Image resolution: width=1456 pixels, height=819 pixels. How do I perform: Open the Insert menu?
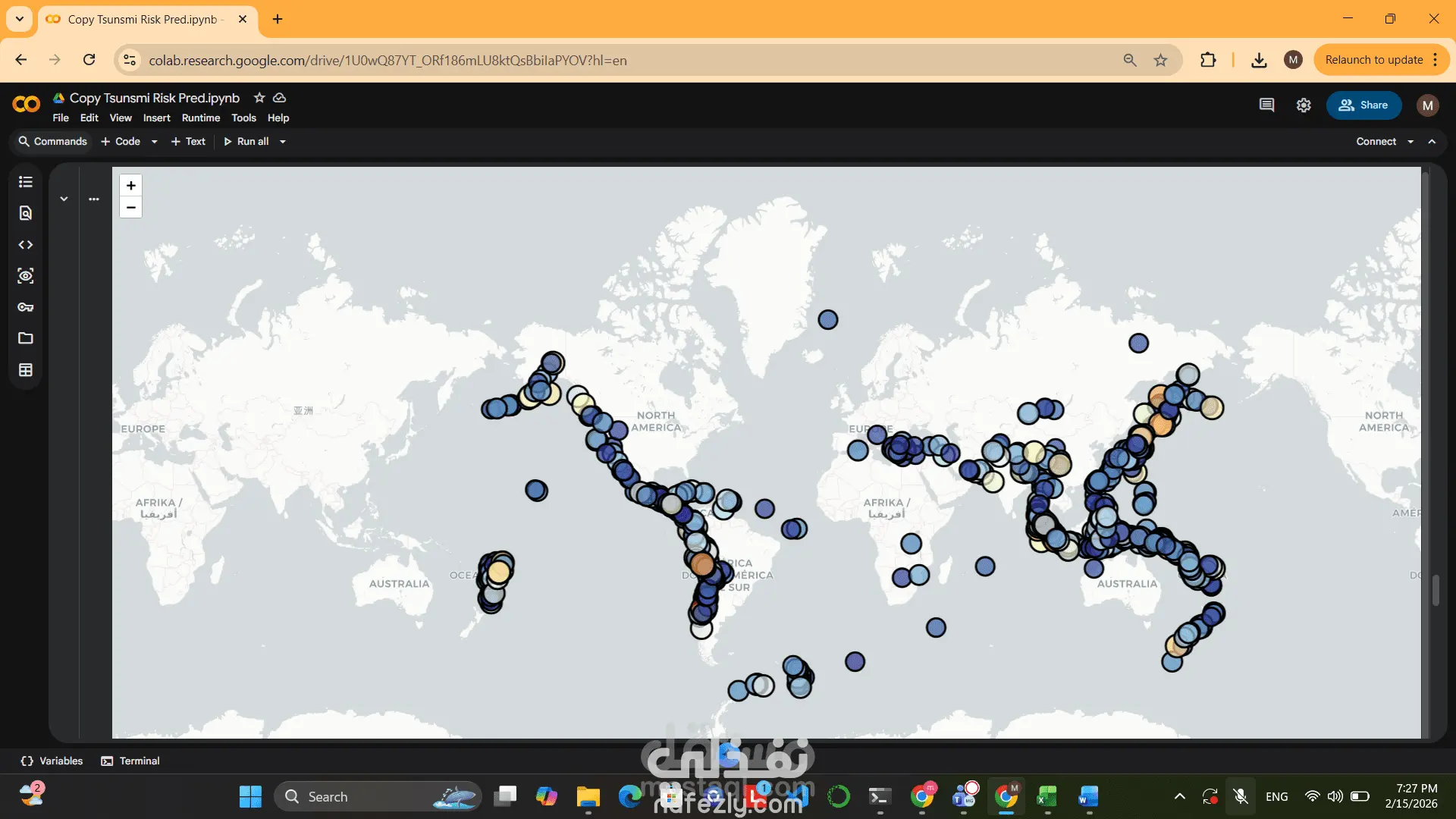157,118
